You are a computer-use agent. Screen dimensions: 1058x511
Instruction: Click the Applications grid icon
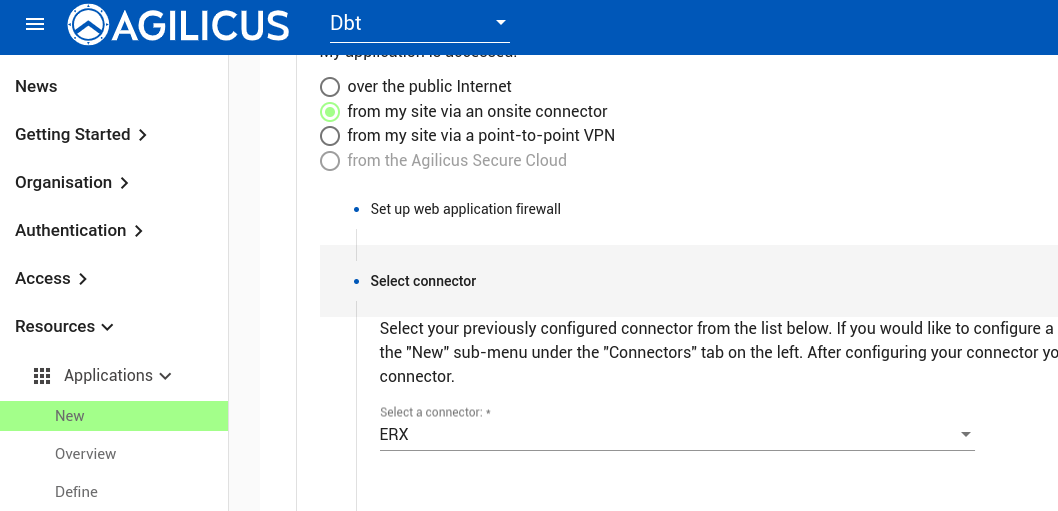pyautogui.click(x=42, y=376)
